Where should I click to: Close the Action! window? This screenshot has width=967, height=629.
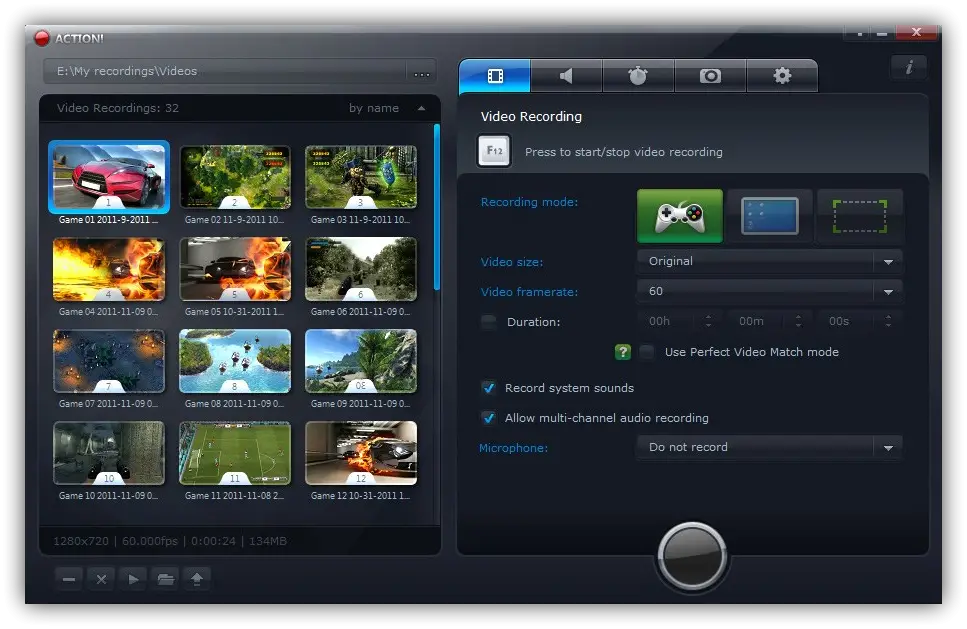[x=916, y=32]
